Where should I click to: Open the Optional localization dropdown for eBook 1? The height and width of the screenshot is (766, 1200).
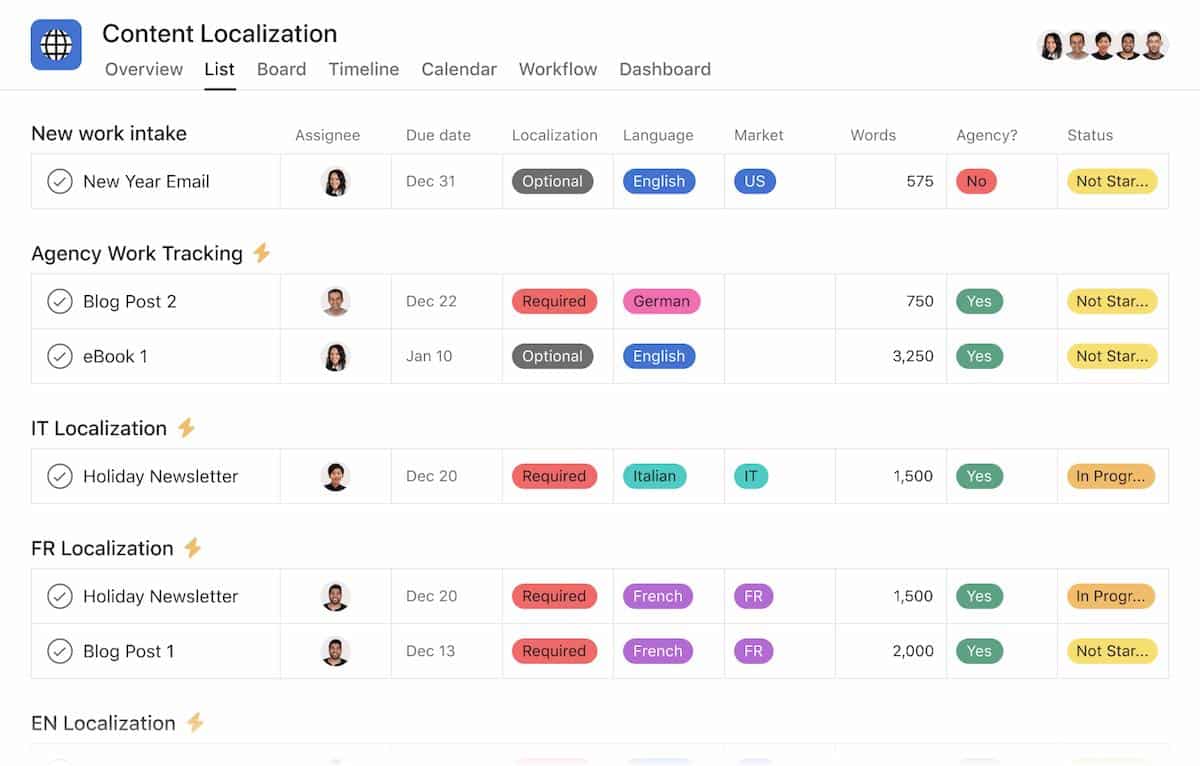[x=552, y=356]
